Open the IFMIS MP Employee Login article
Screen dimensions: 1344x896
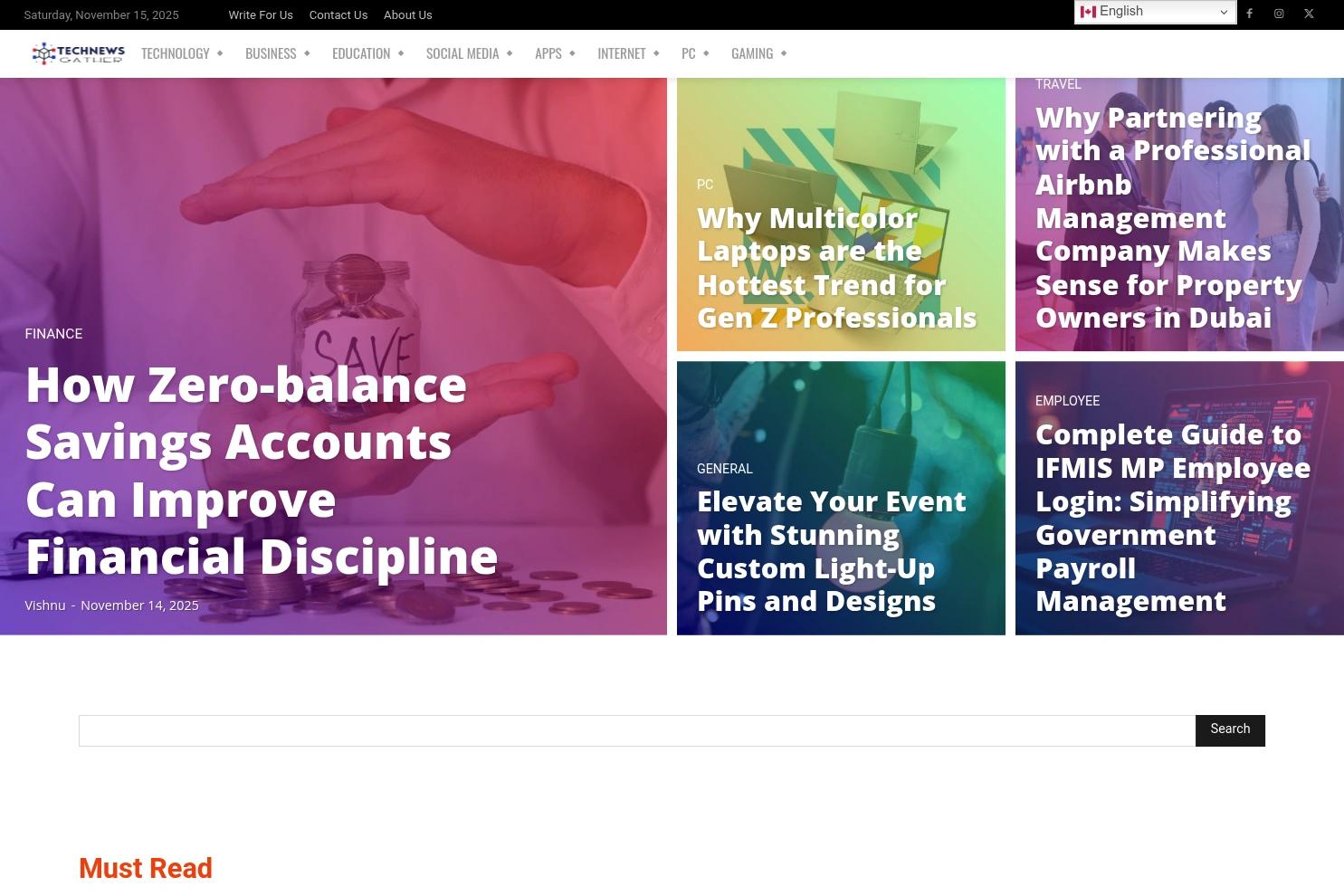[x=1172, y=518]
